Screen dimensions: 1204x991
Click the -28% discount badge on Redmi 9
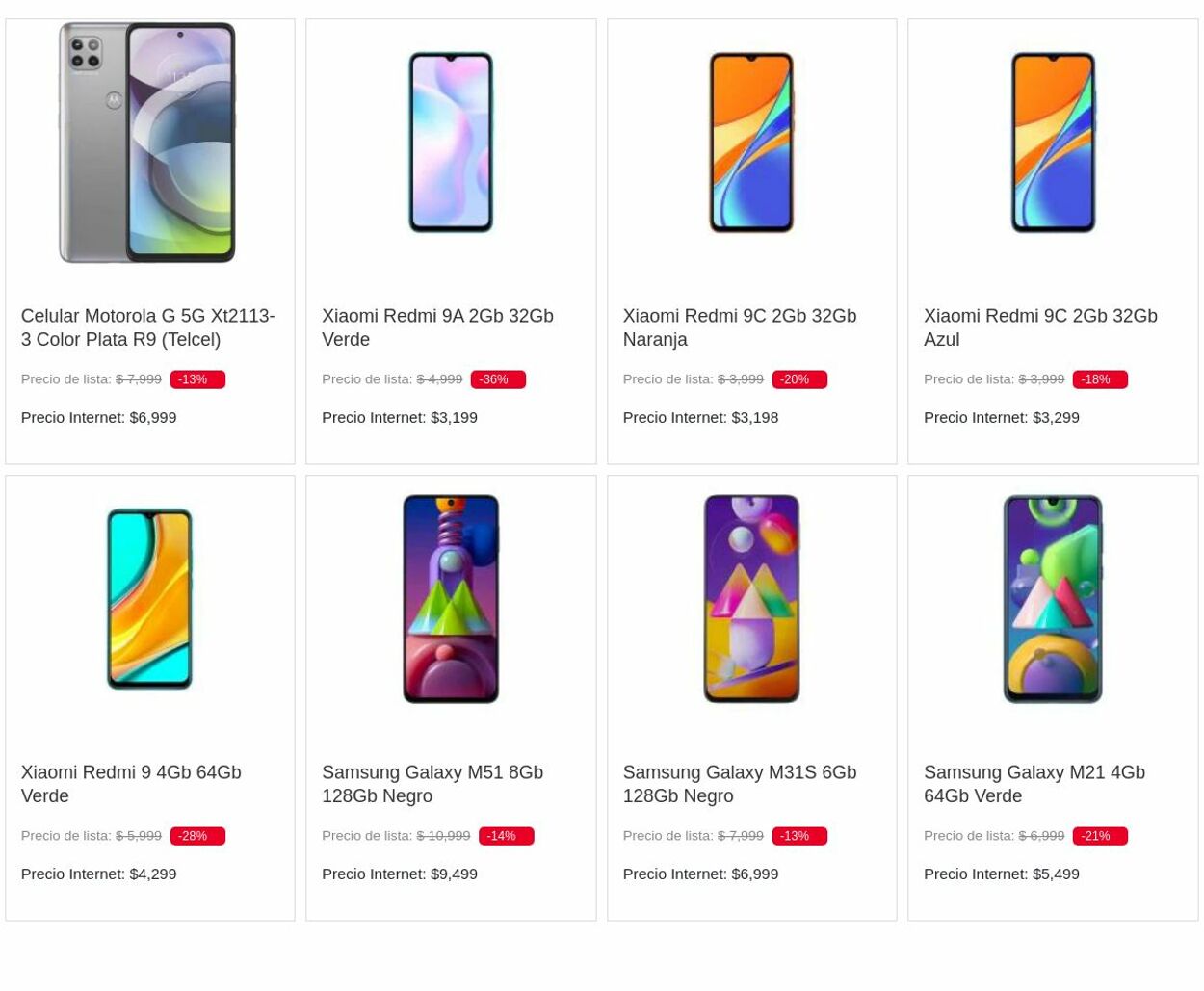point(196,836)
